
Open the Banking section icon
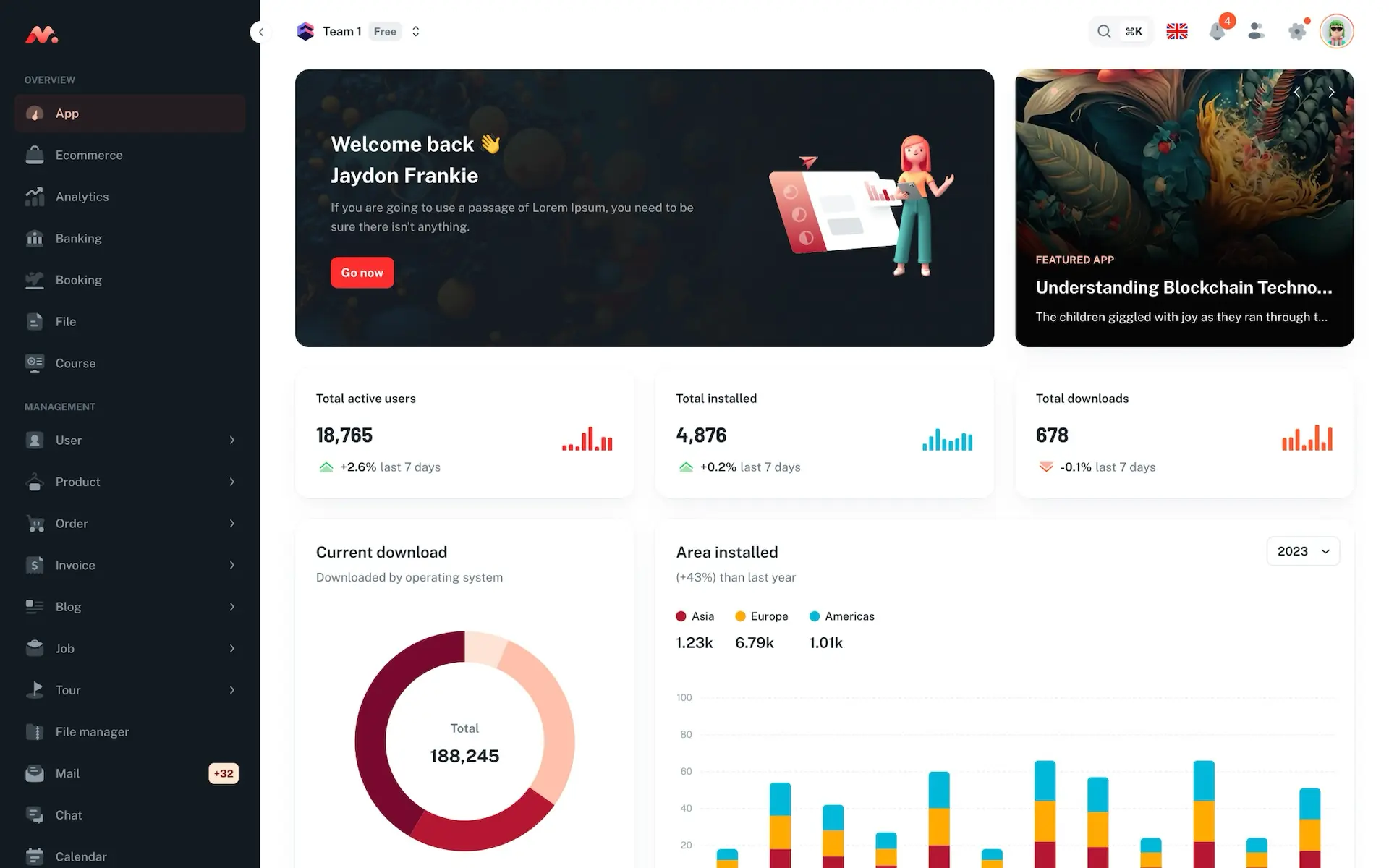(35, 238)
